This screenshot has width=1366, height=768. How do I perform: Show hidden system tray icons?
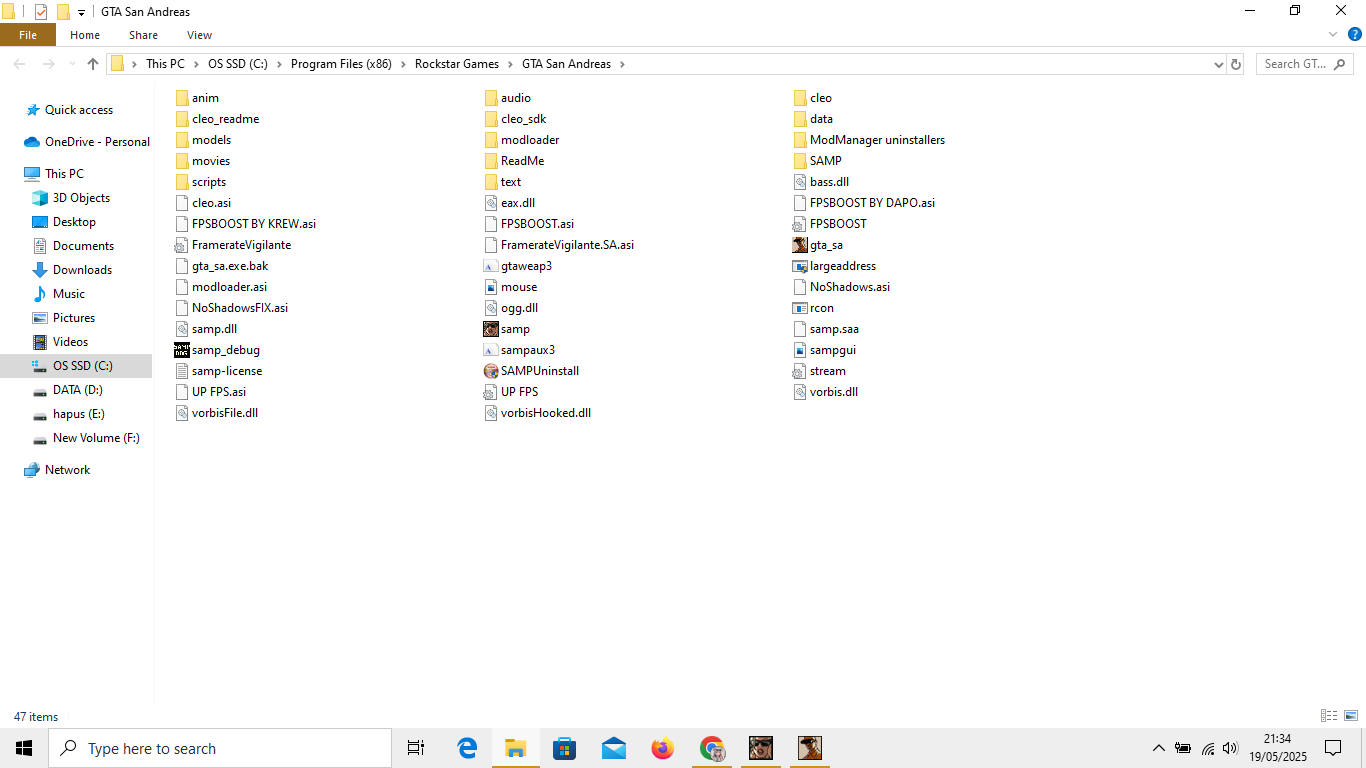pos(1158,748)
